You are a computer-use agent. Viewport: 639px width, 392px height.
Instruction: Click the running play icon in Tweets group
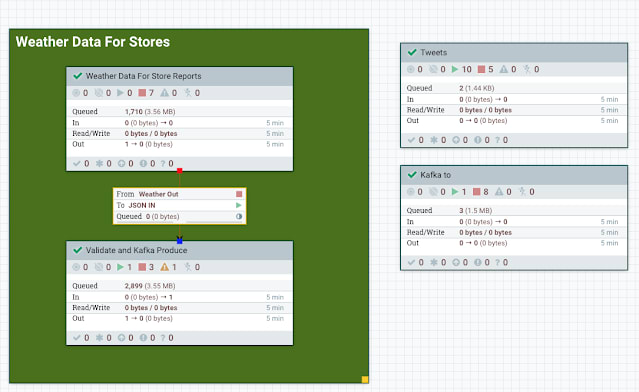coord(455,69)
